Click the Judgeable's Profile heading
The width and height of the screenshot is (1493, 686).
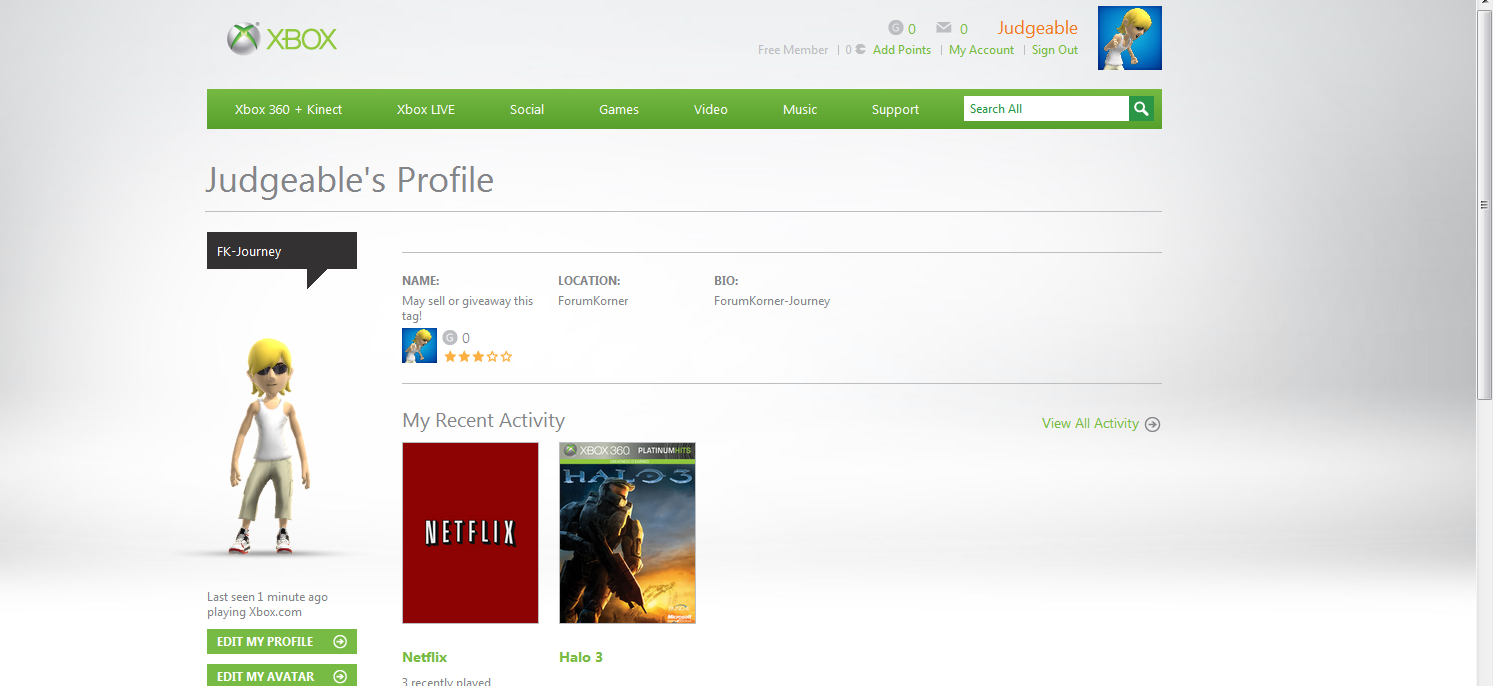[350, 180]
